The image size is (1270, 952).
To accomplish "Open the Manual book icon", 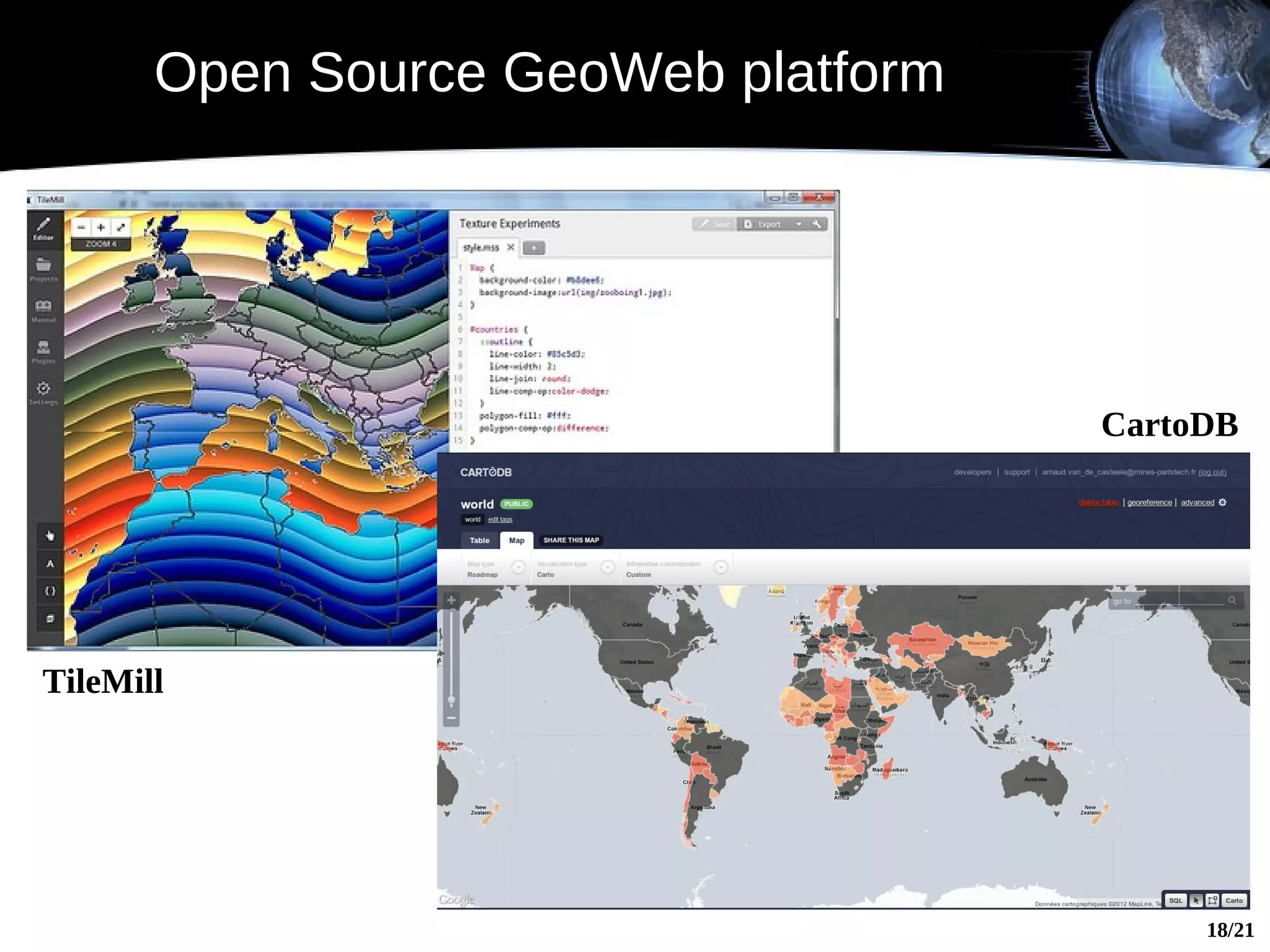I will click(x=43, y=309).
